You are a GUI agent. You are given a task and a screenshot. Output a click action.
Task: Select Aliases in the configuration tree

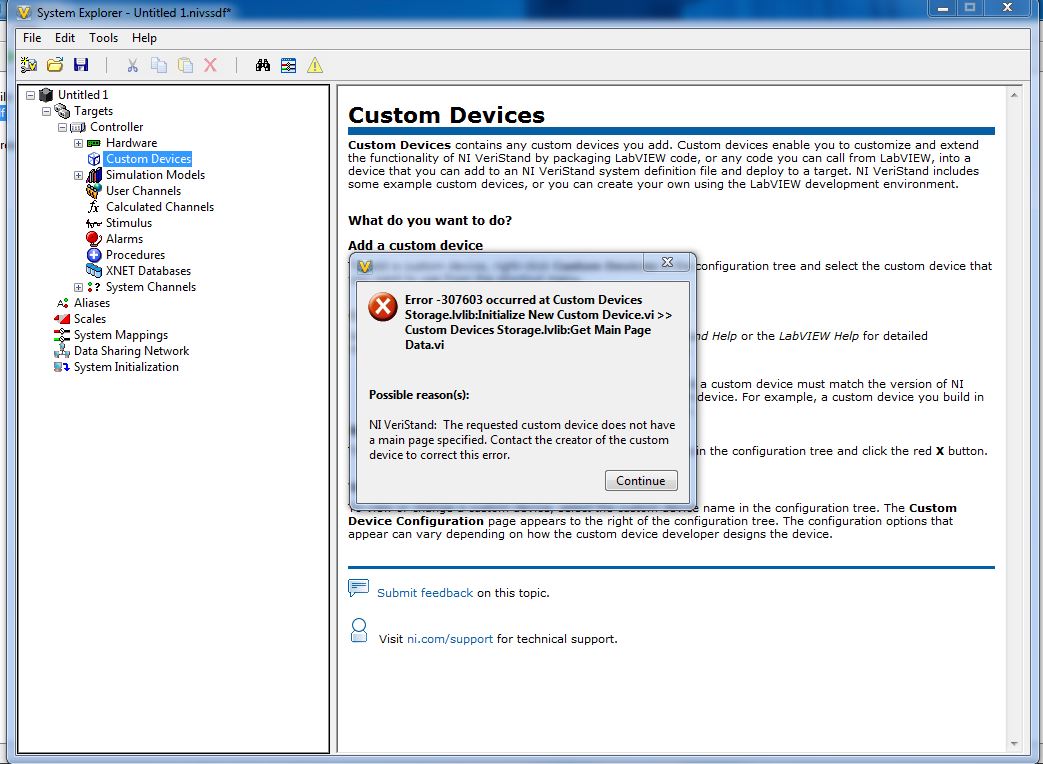tap(92, 303)
